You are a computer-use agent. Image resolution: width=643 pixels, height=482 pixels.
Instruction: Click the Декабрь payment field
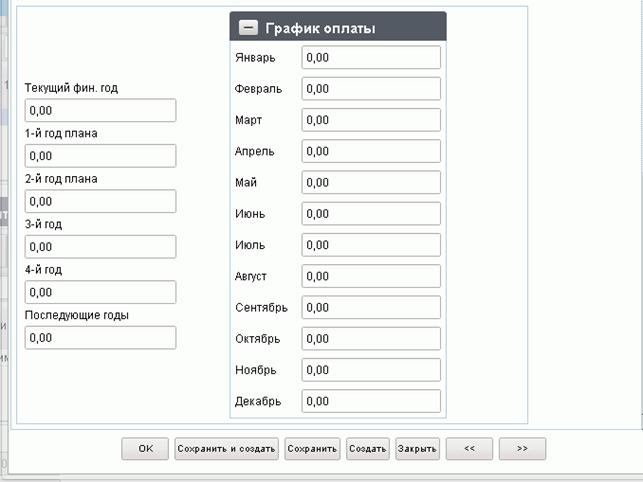[371, 401]
